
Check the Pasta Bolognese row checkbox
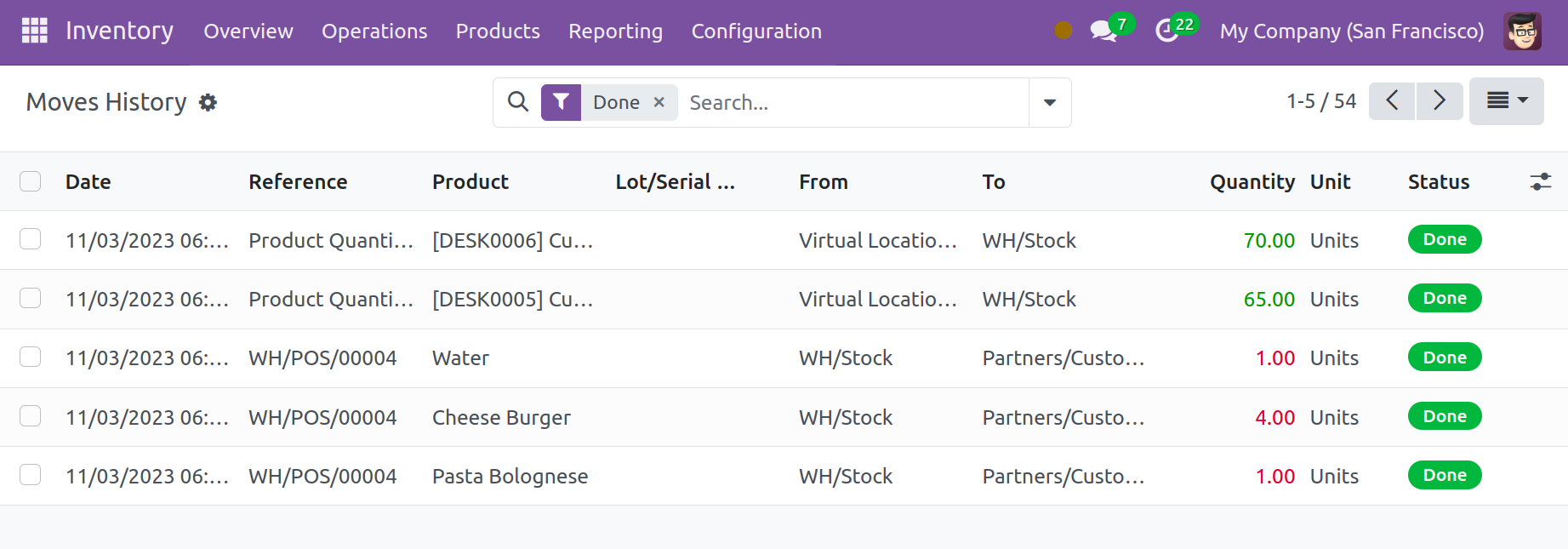pos(31,475)
